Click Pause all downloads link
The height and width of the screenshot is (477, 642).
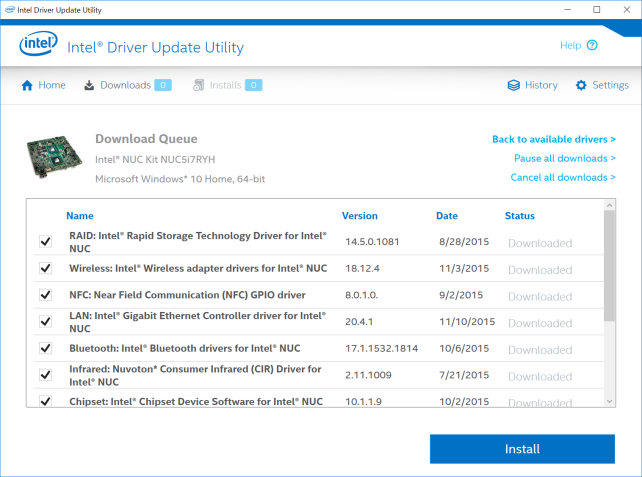(565, 158)
